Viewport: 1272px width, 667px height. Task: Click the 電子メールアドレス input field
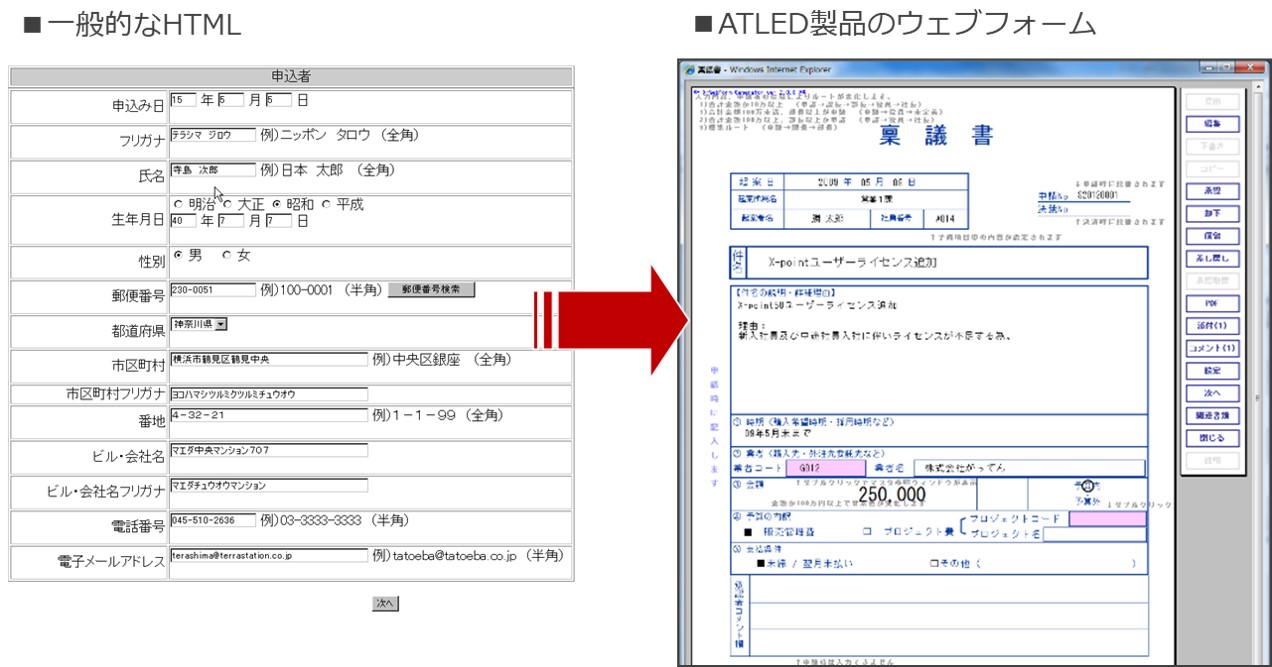(x=269, y=555)
